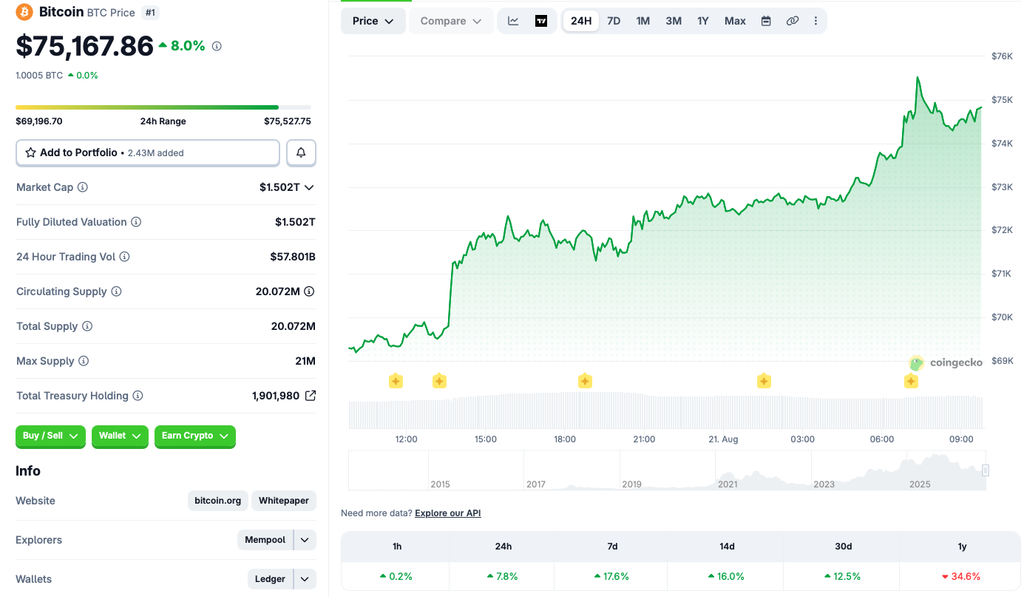Open the Total Treasury Holding info icon
Image resolution: width=1024 pixels, height=597 pixels.
tap(138, 396)
